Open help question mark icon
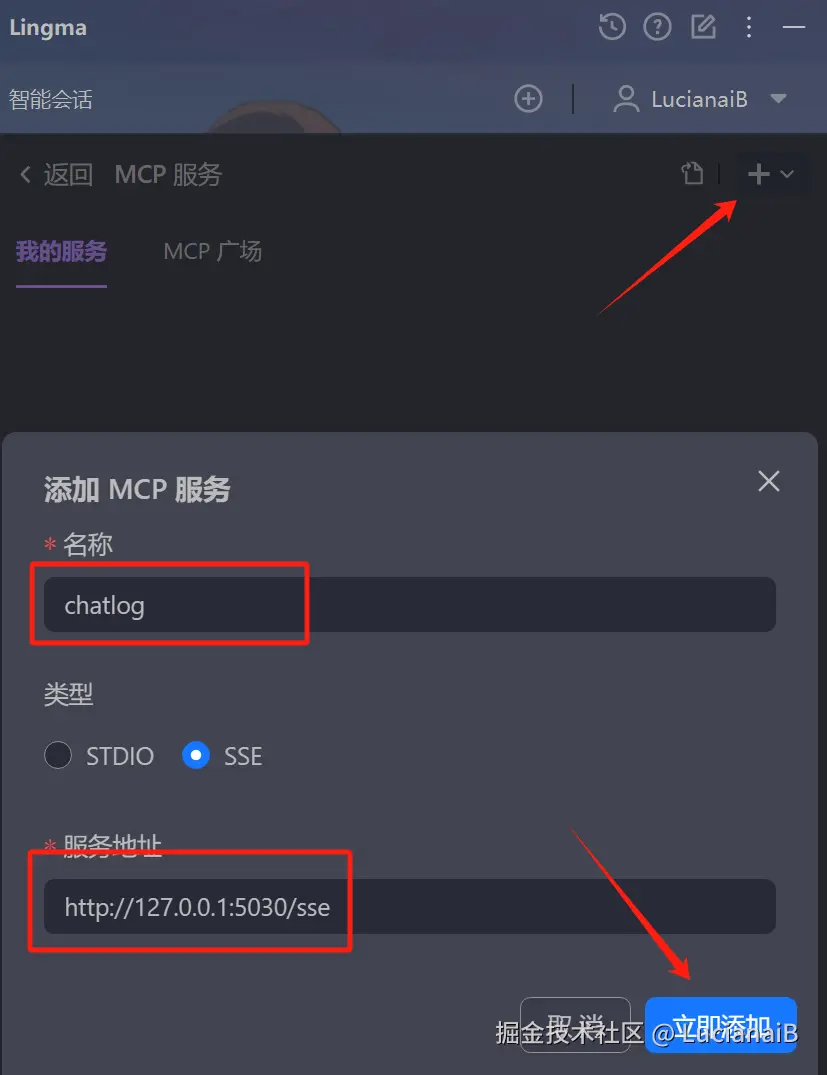 click(657, 27)
